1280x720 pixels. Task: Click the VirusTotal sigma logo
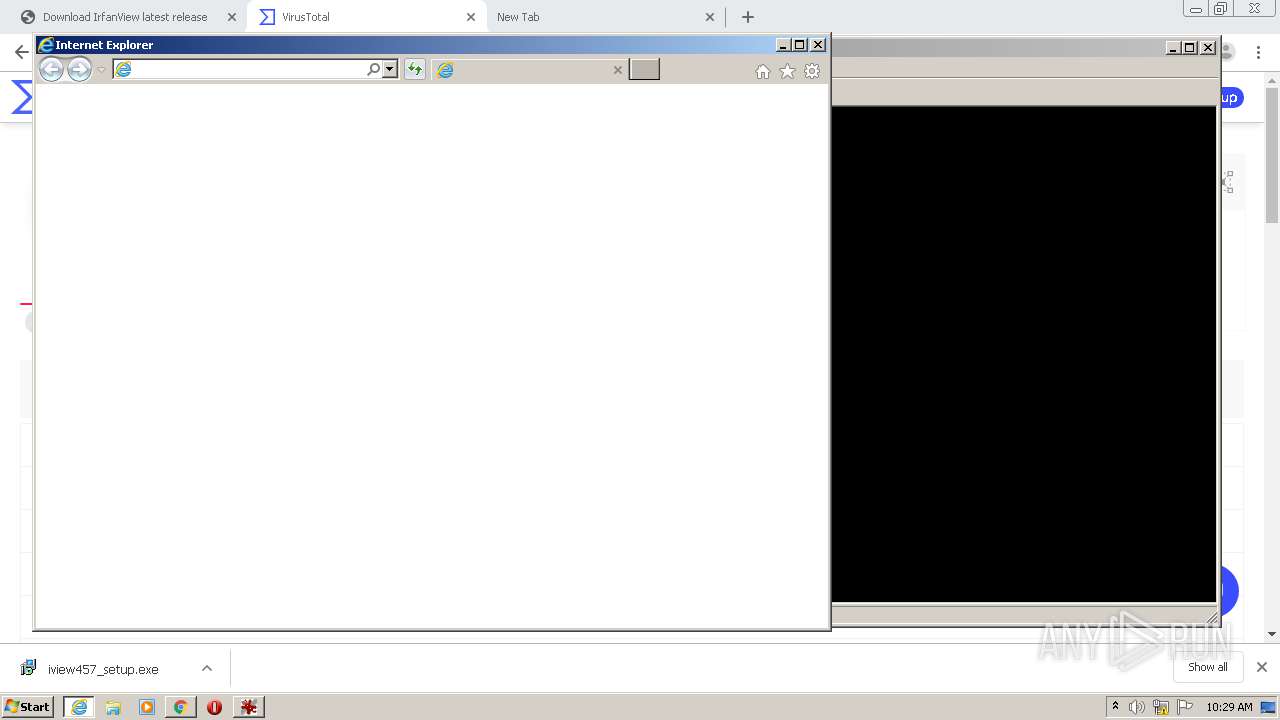click(x=21, y=98)
